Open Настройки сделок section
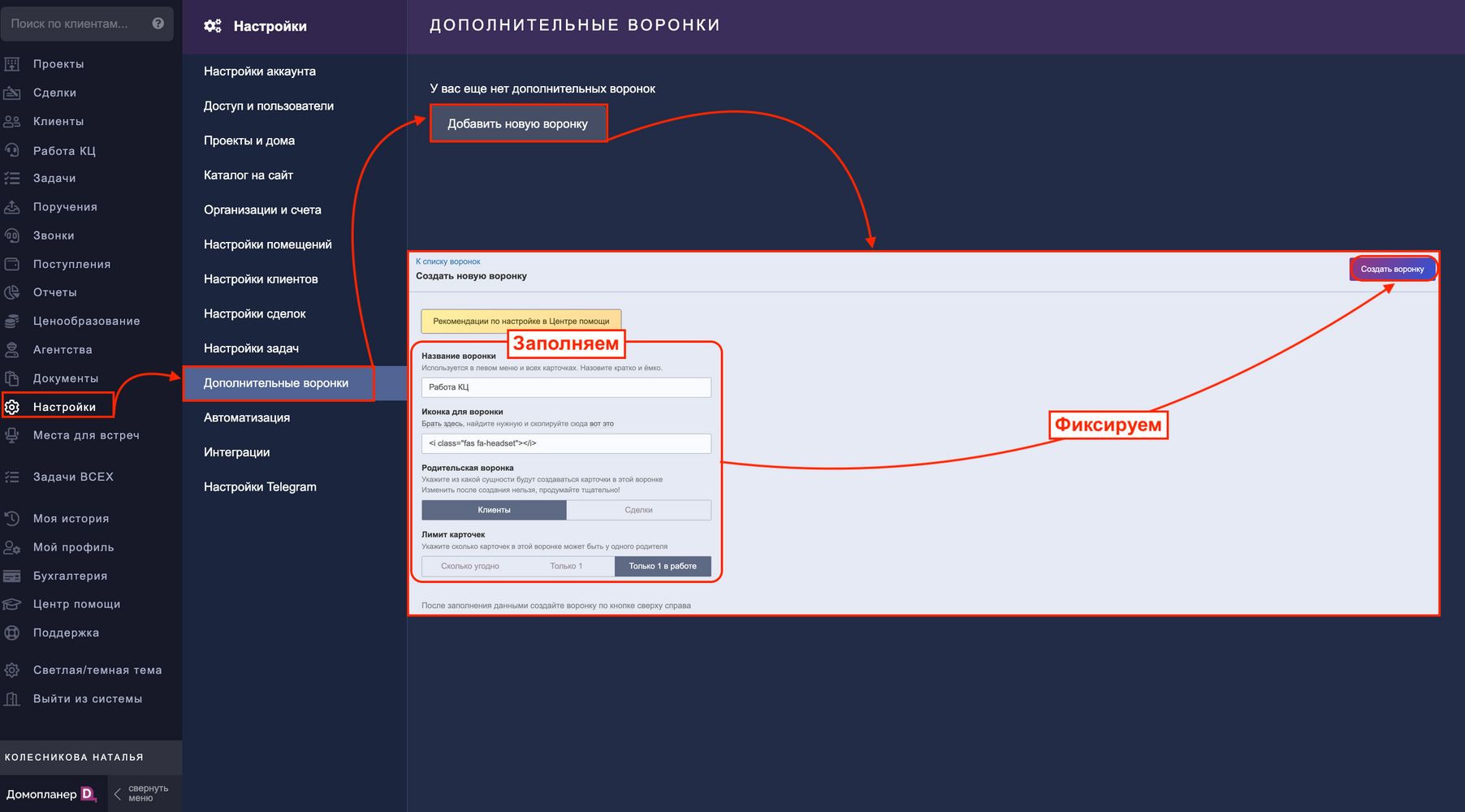The height and width of the screenshot is (812, 1465). 255,313
